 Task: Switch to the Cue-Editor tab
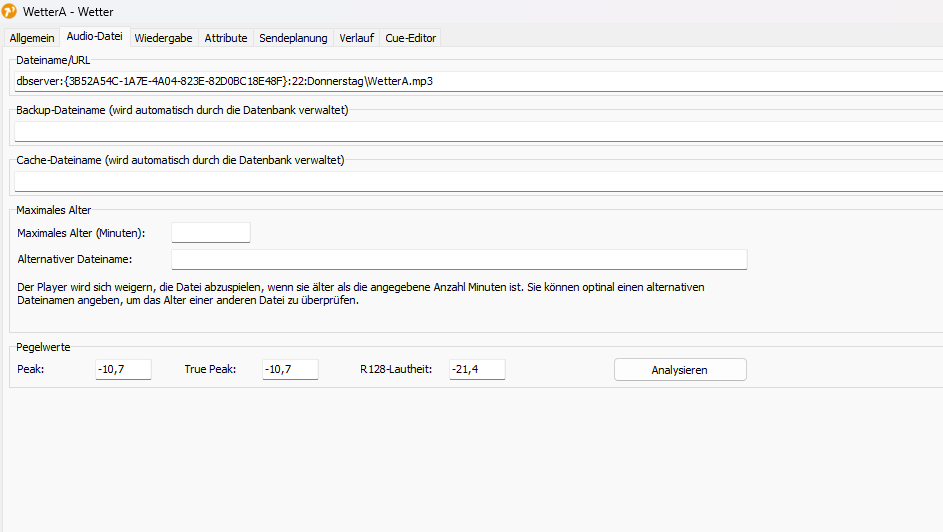tap(411, 38)
